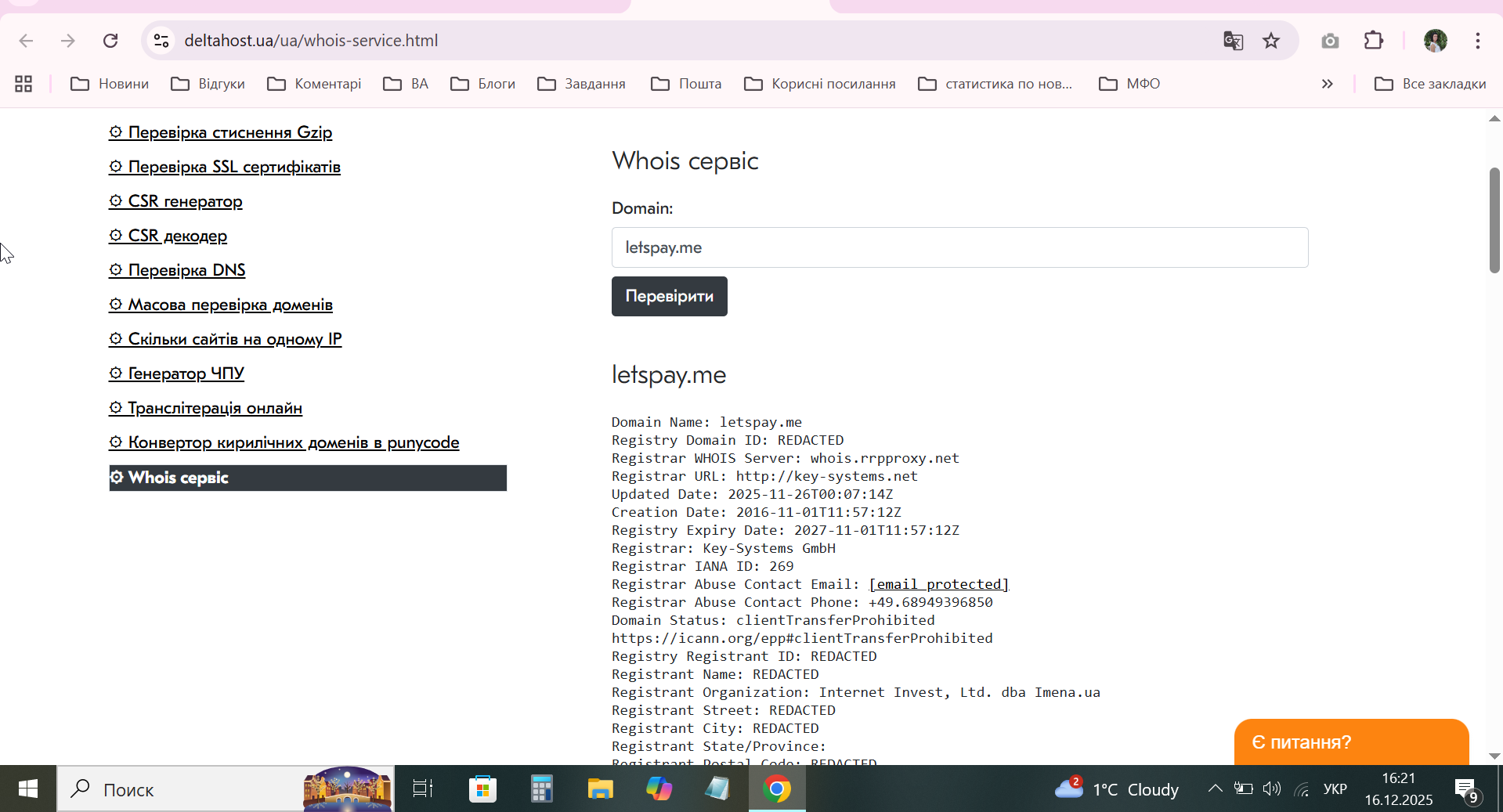Open the Chrome profile avatar

click(x=1436, y=41)
